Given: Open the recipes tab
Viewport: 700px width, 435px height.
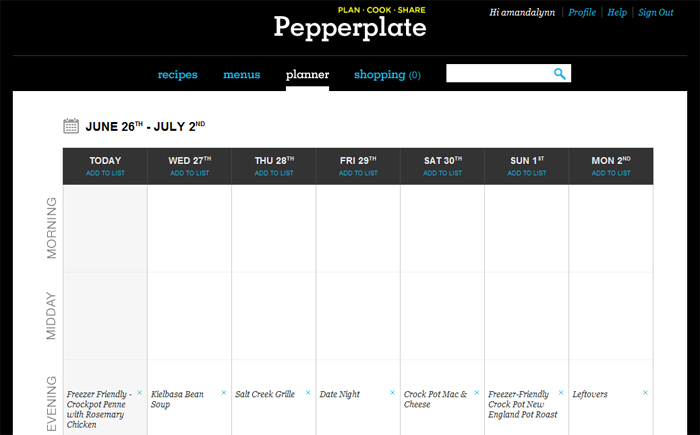Looking at the screenshot, I should click(178, 75).
